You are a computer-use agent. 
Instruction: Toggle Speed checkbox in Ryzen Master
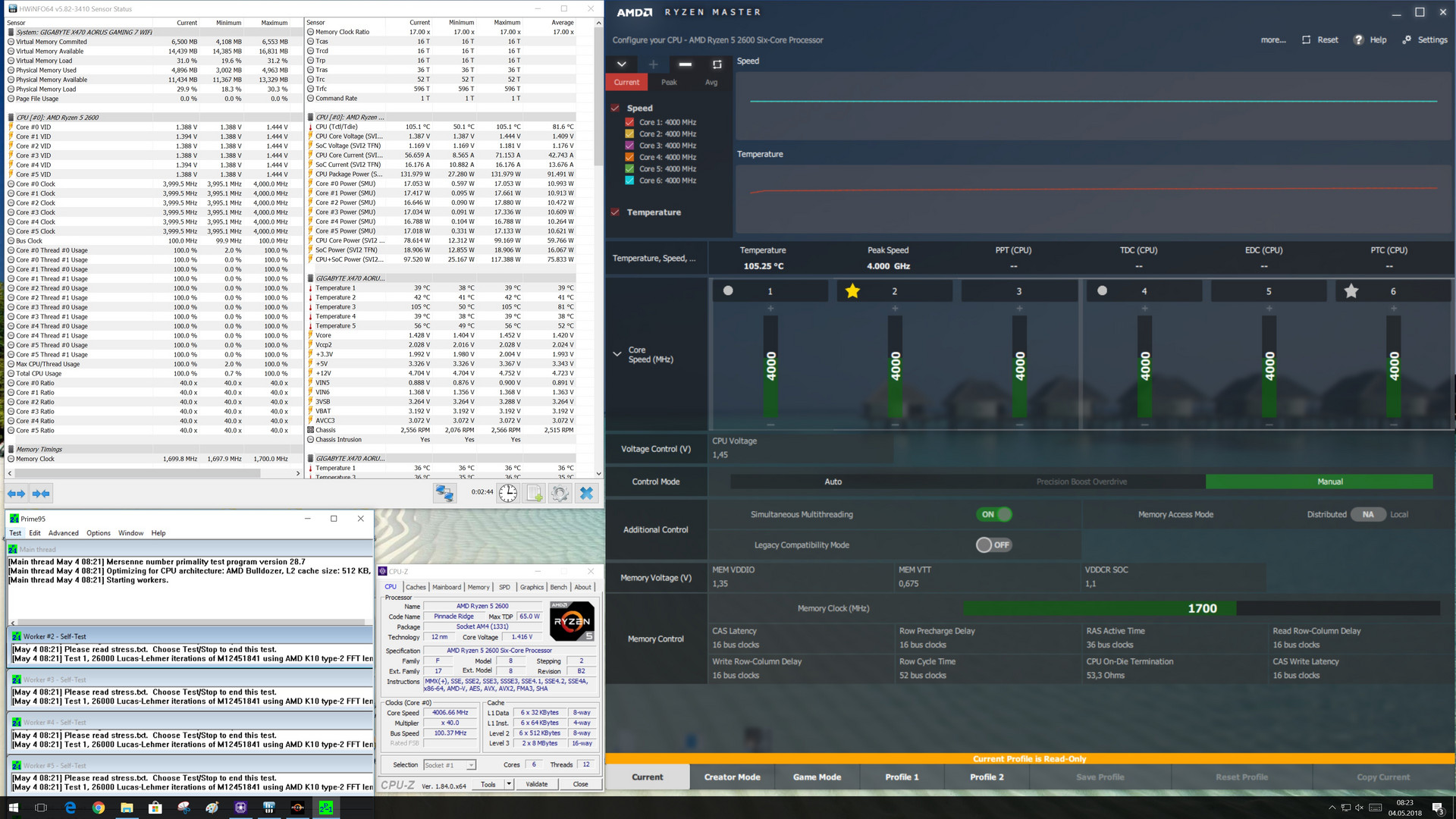click(615, 108)
